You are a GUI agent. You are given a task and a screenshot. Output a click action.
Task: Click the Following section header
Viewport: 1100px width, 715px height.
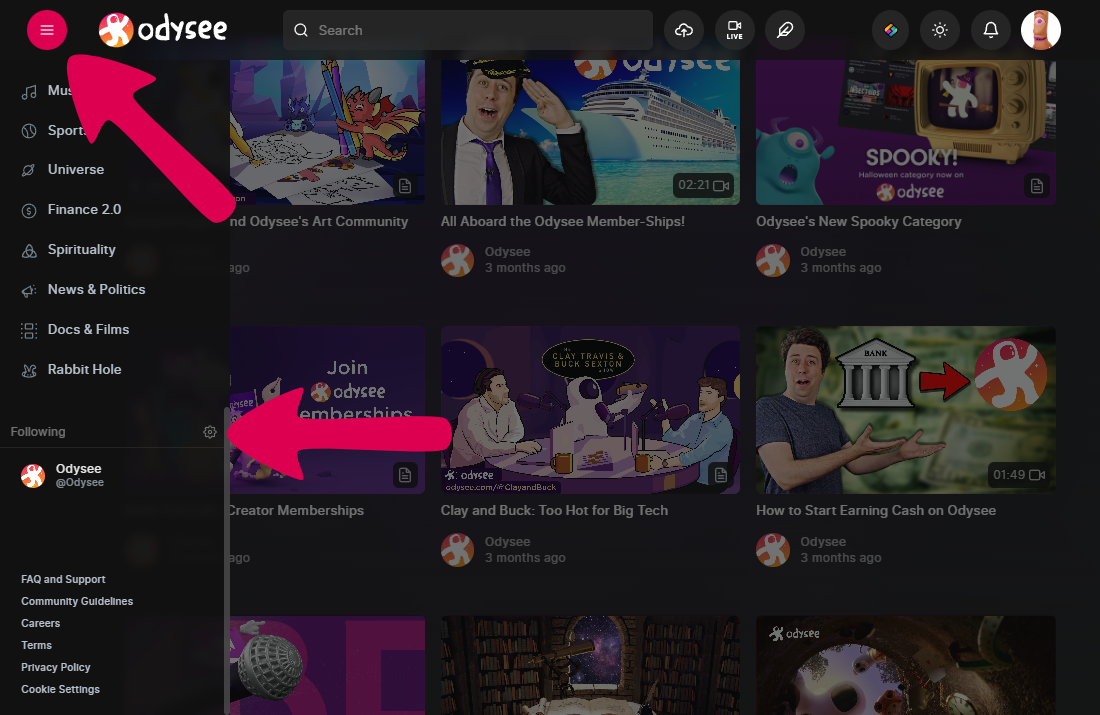point(38,432)
